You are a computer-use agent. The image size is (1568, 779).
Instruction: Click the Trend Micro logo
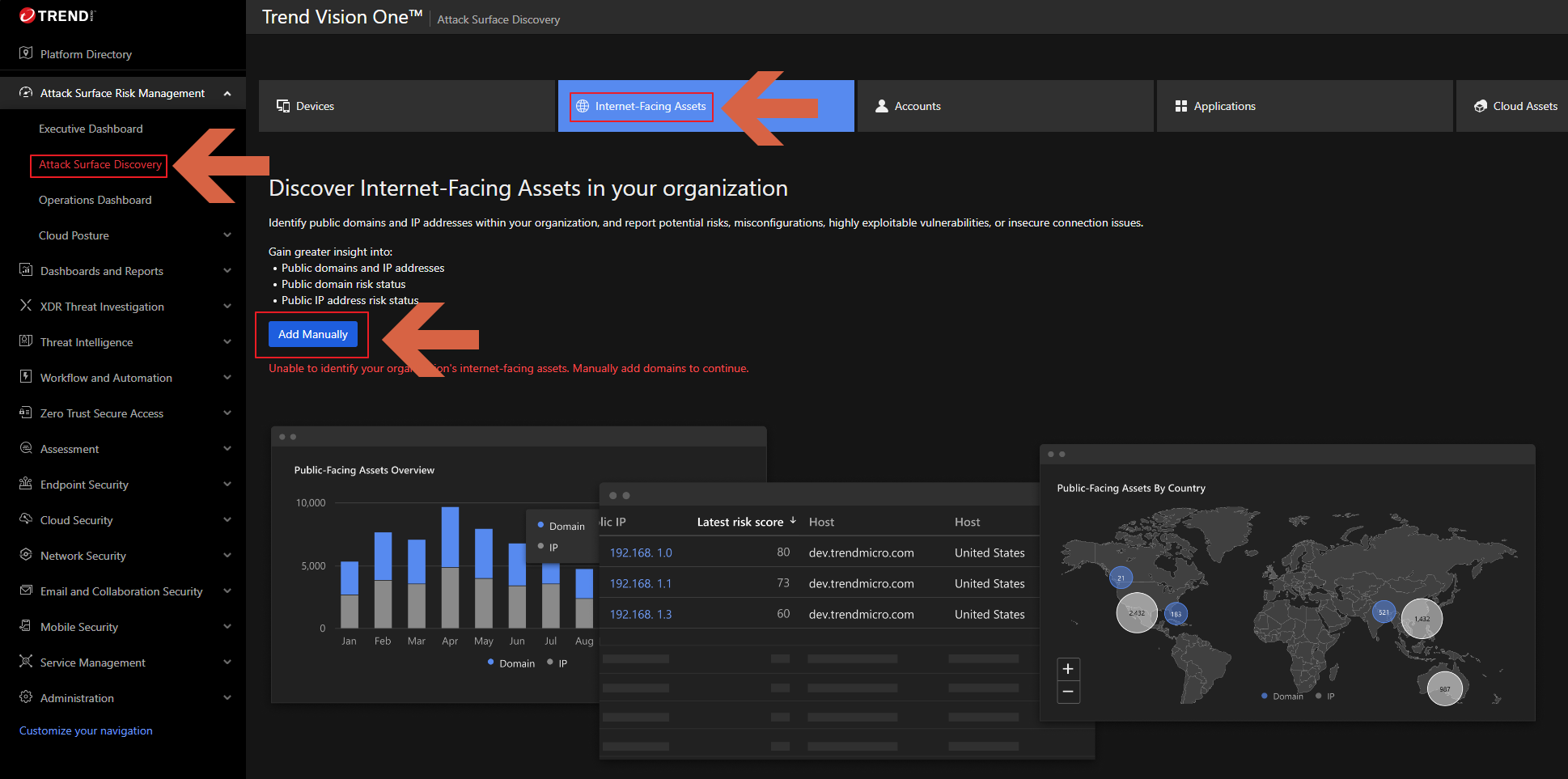[57, 16]
